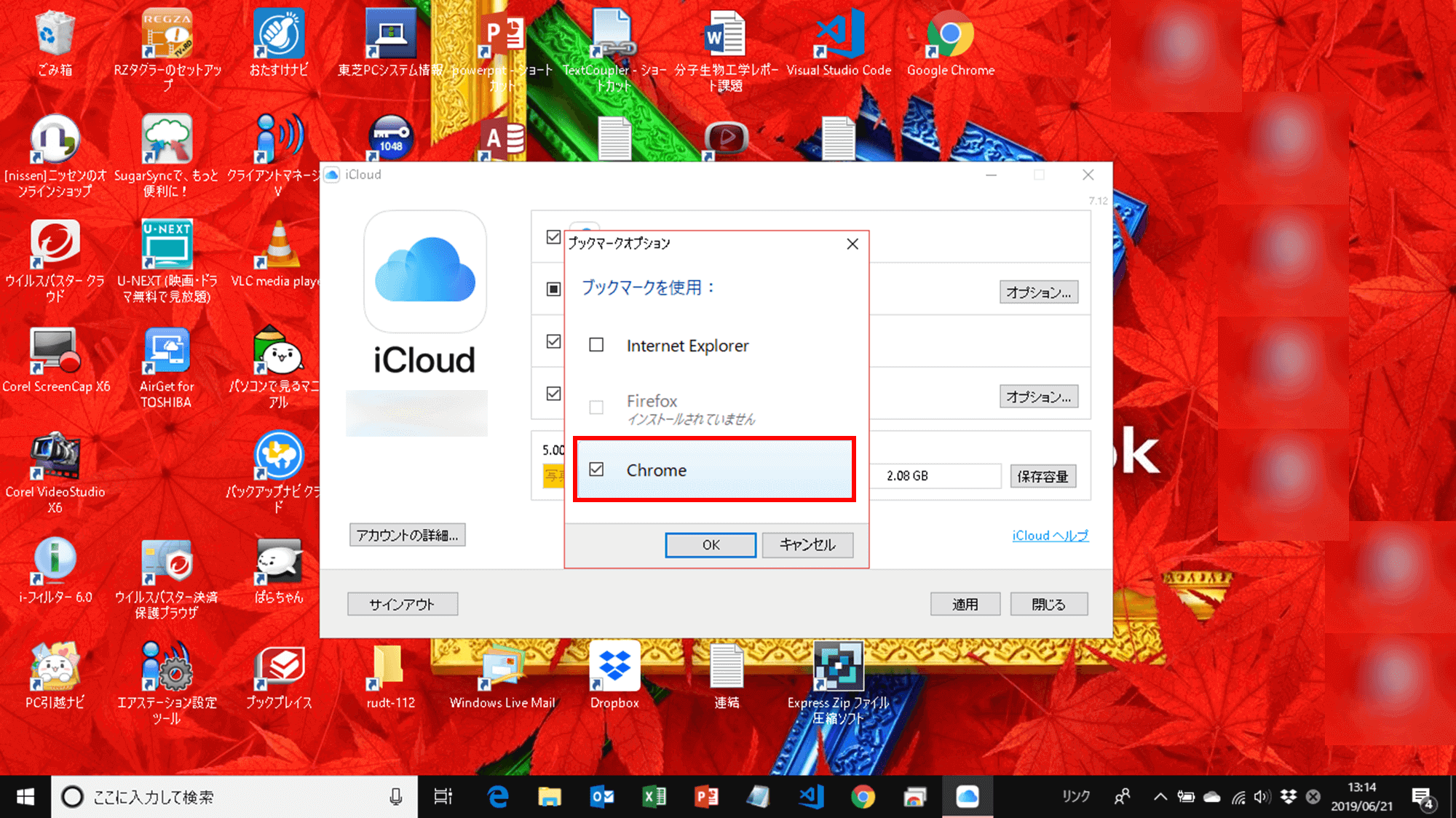Viewport: 1456px width, 818px height.
Task: Click サインアウト button
Action: pyautogui.click(x=402, y=604)
